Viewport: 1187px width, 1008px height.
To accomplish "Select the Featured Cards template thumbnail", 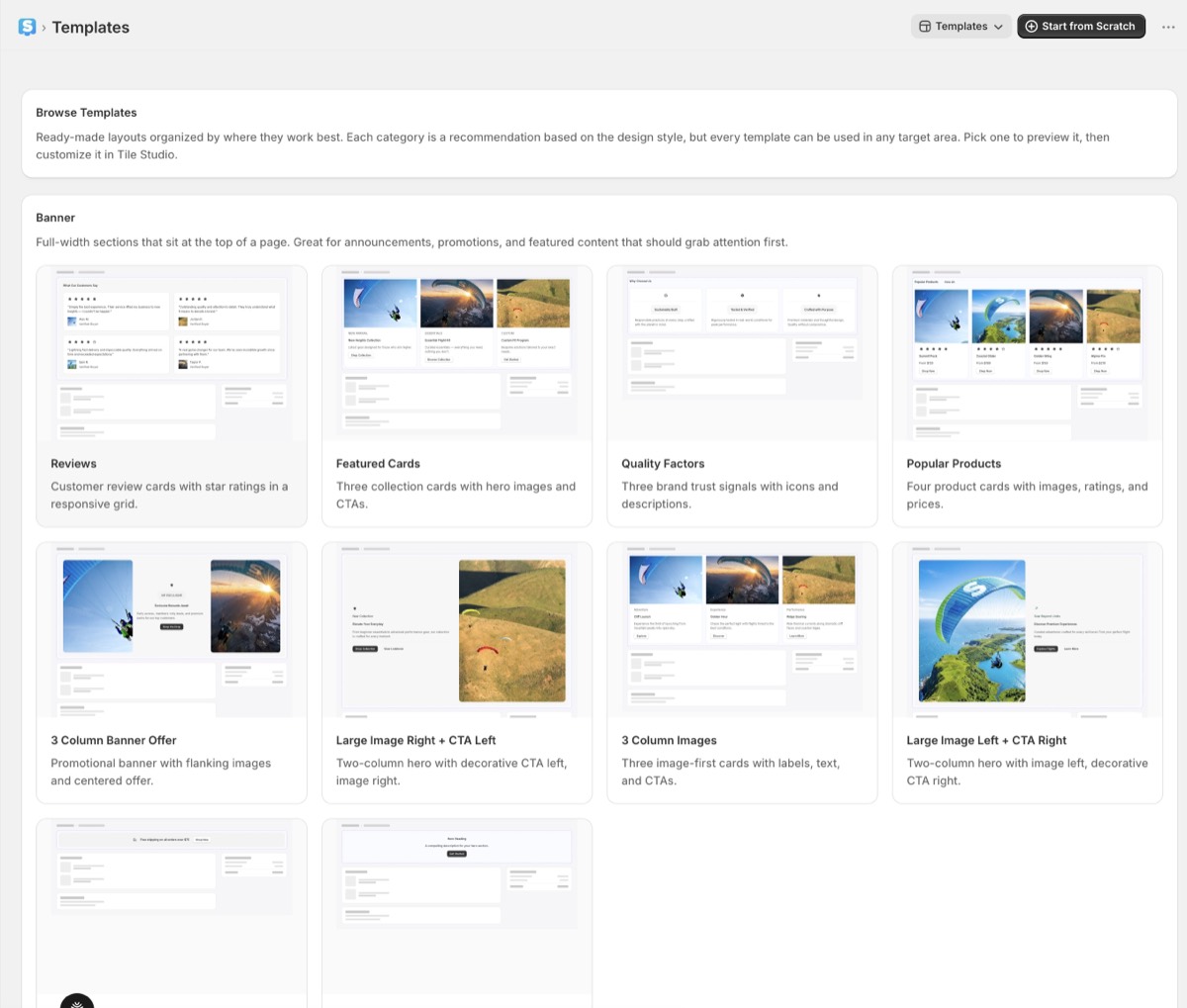I will pos(457,353).
